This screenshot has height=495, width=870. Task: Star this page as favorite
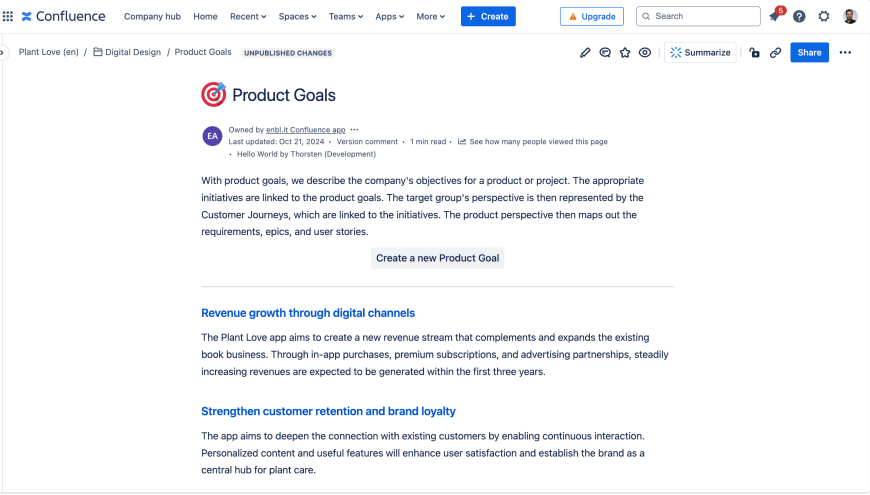coord(625,53)
